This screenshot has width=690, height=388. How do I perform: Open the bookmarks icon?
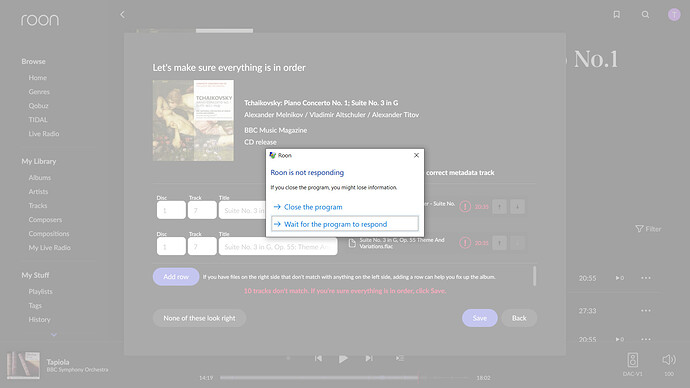tap(617, 15)
